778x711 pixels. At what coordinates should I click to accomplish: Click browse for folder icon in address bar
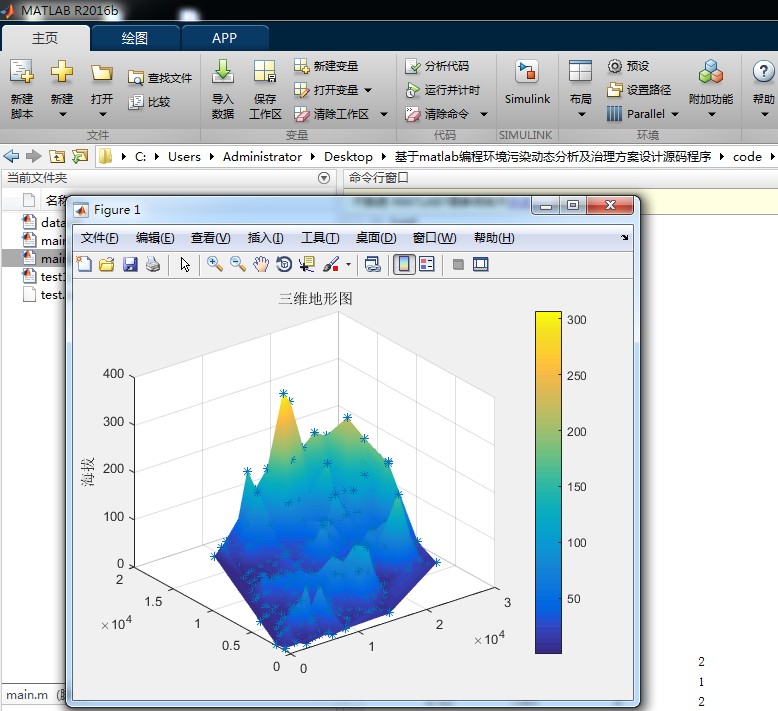(79, 157)
